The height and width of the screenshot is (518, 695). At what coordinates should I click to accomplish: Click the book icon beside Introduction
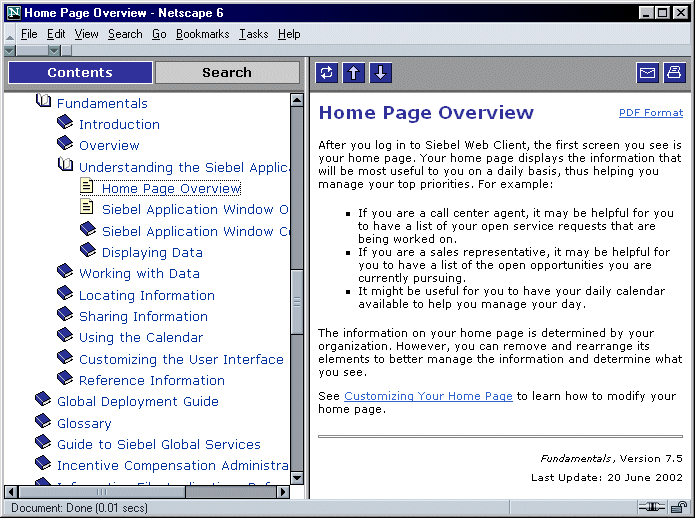point(65,122)
